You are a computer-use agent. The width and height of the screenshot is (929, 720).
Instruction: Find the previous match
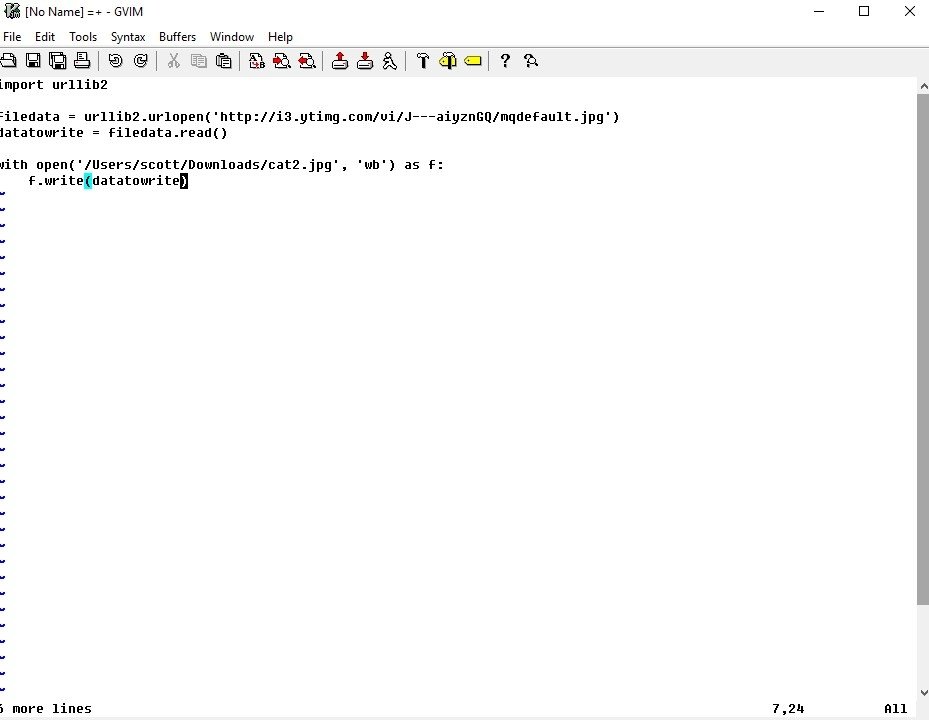point(306,60)
